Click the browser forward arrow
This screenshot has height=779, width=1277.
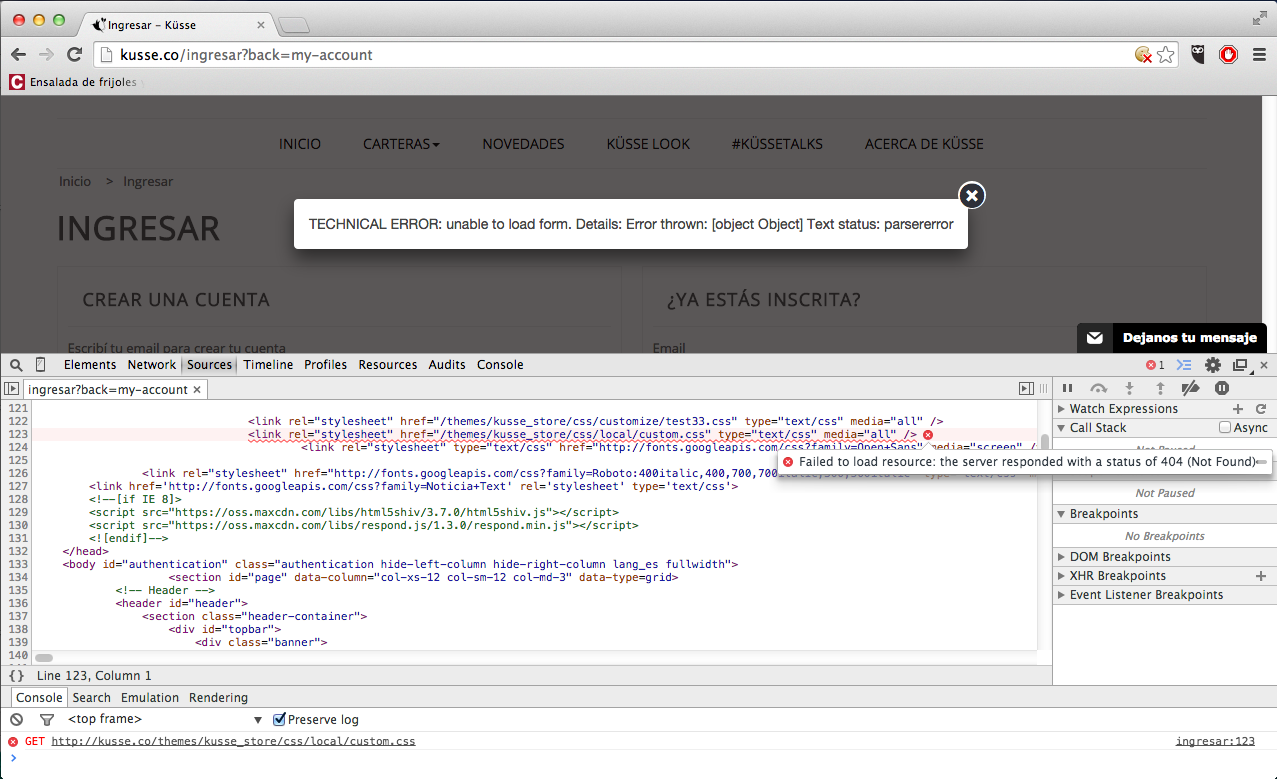(46, 55)
